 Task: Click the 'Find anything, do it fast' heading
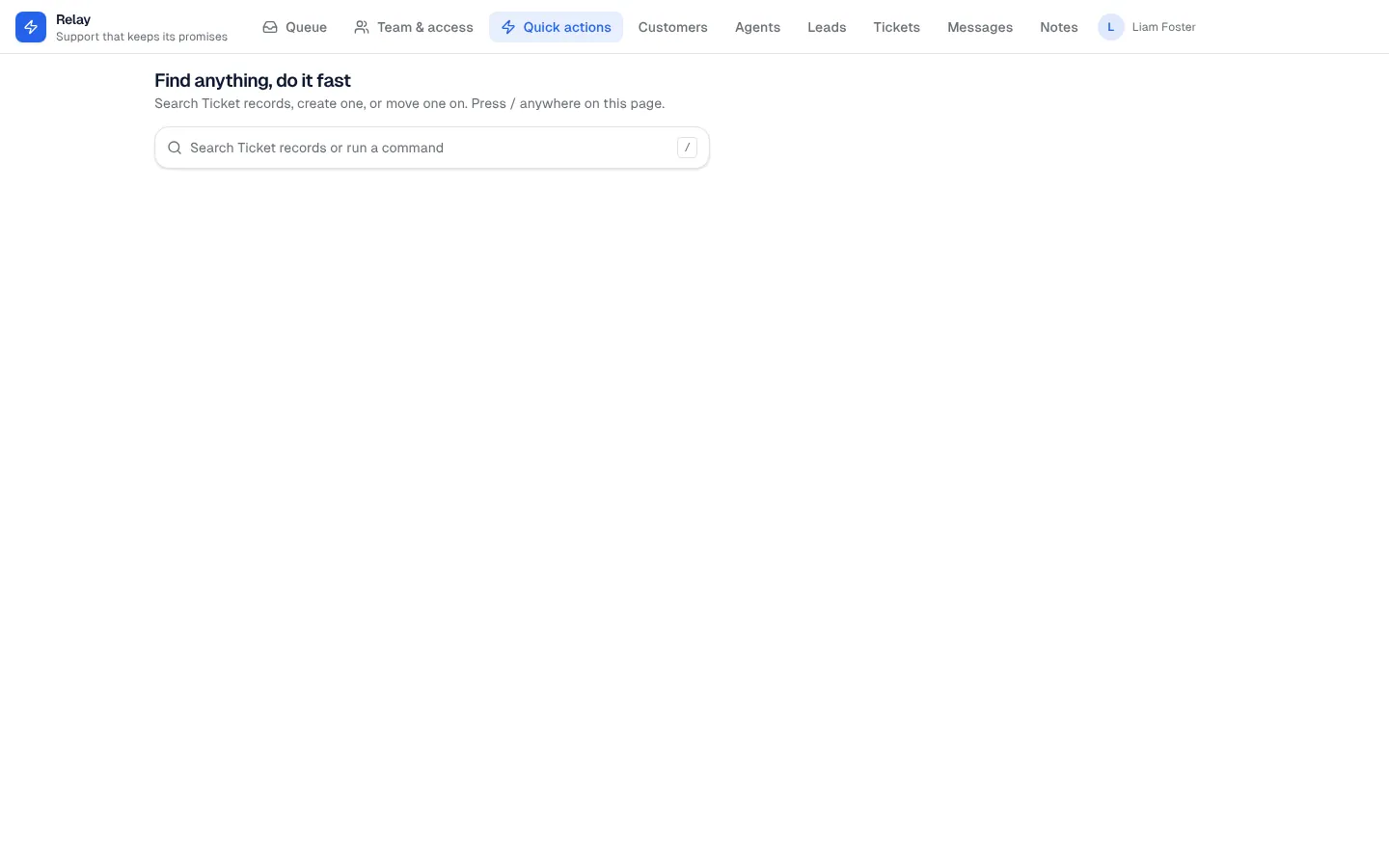pos(253,81)
